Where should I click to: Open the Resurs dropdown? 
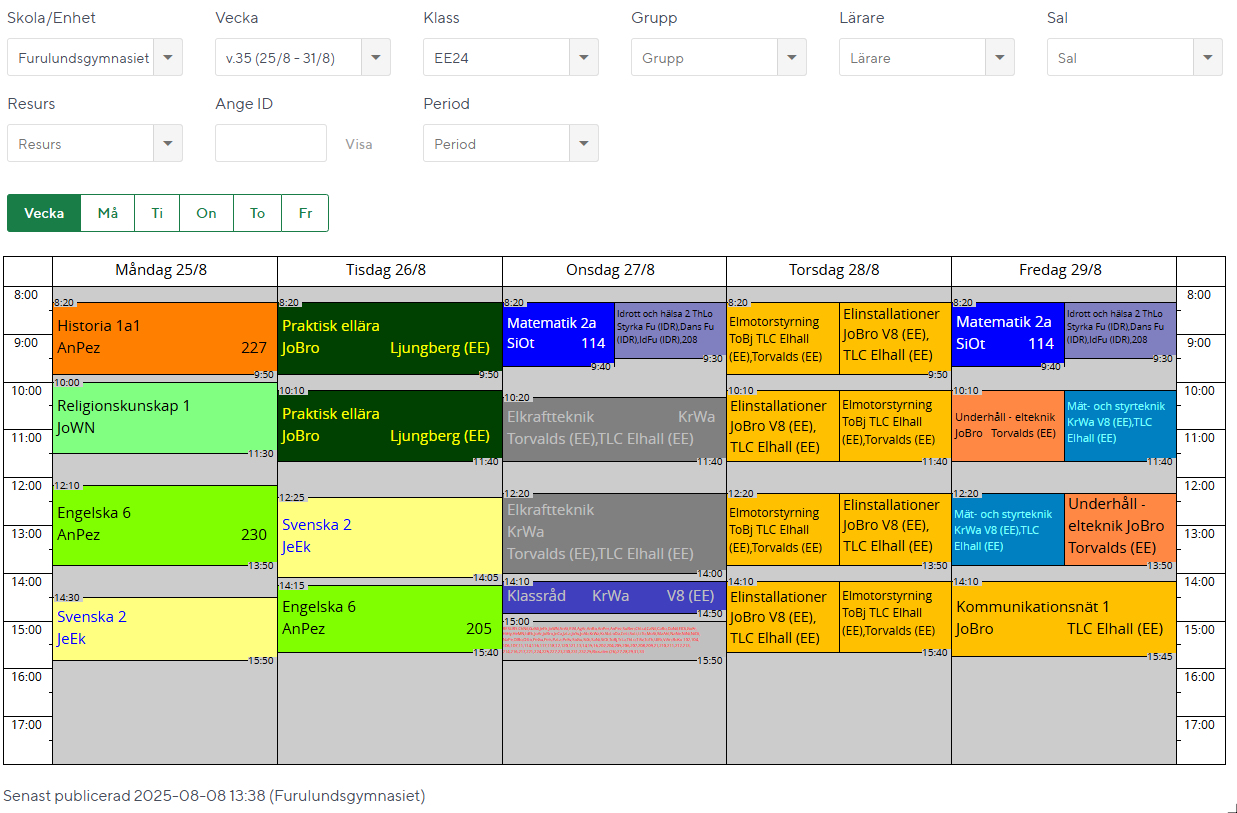tap(168, 144)
